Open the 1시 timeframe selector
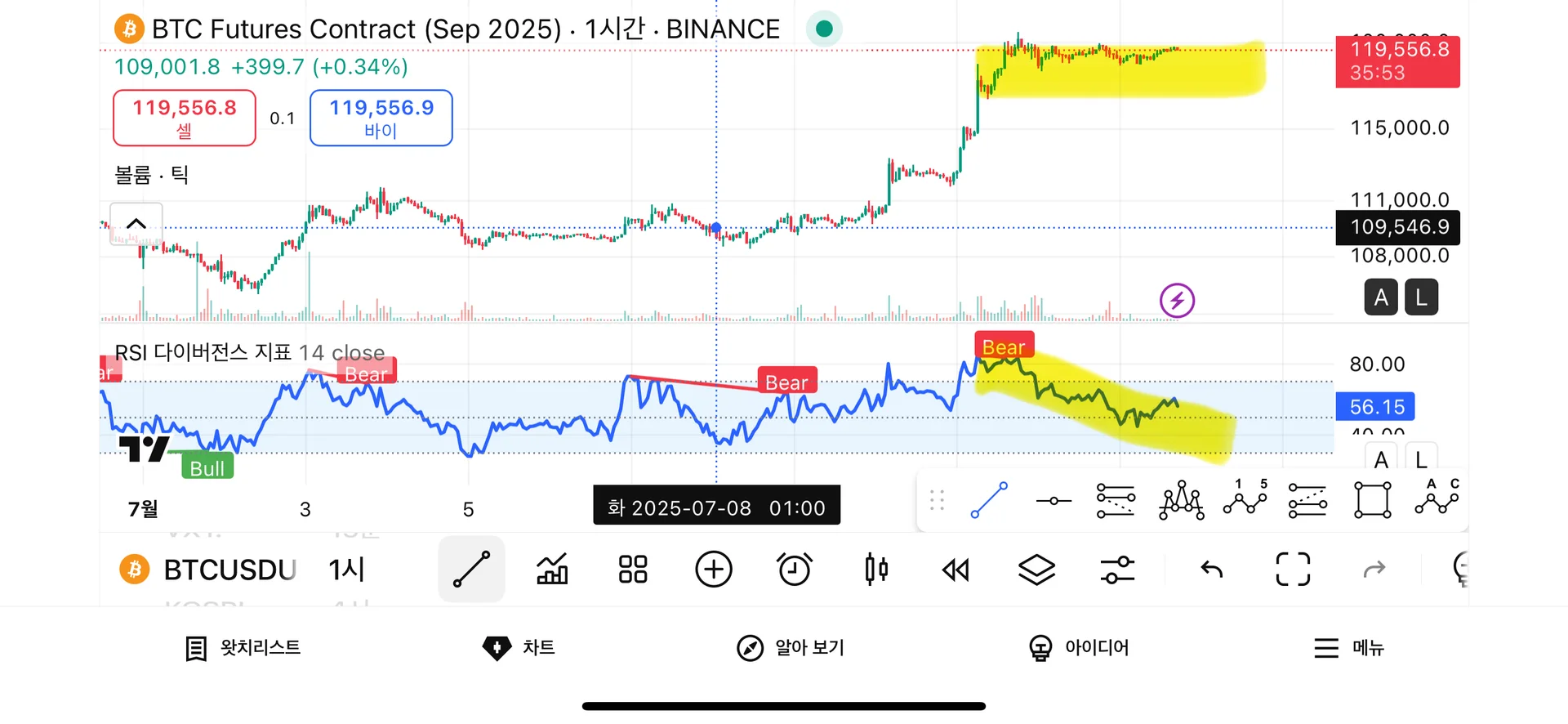Viewport: 1568px width, 724px height. click(x=346, y=570)
